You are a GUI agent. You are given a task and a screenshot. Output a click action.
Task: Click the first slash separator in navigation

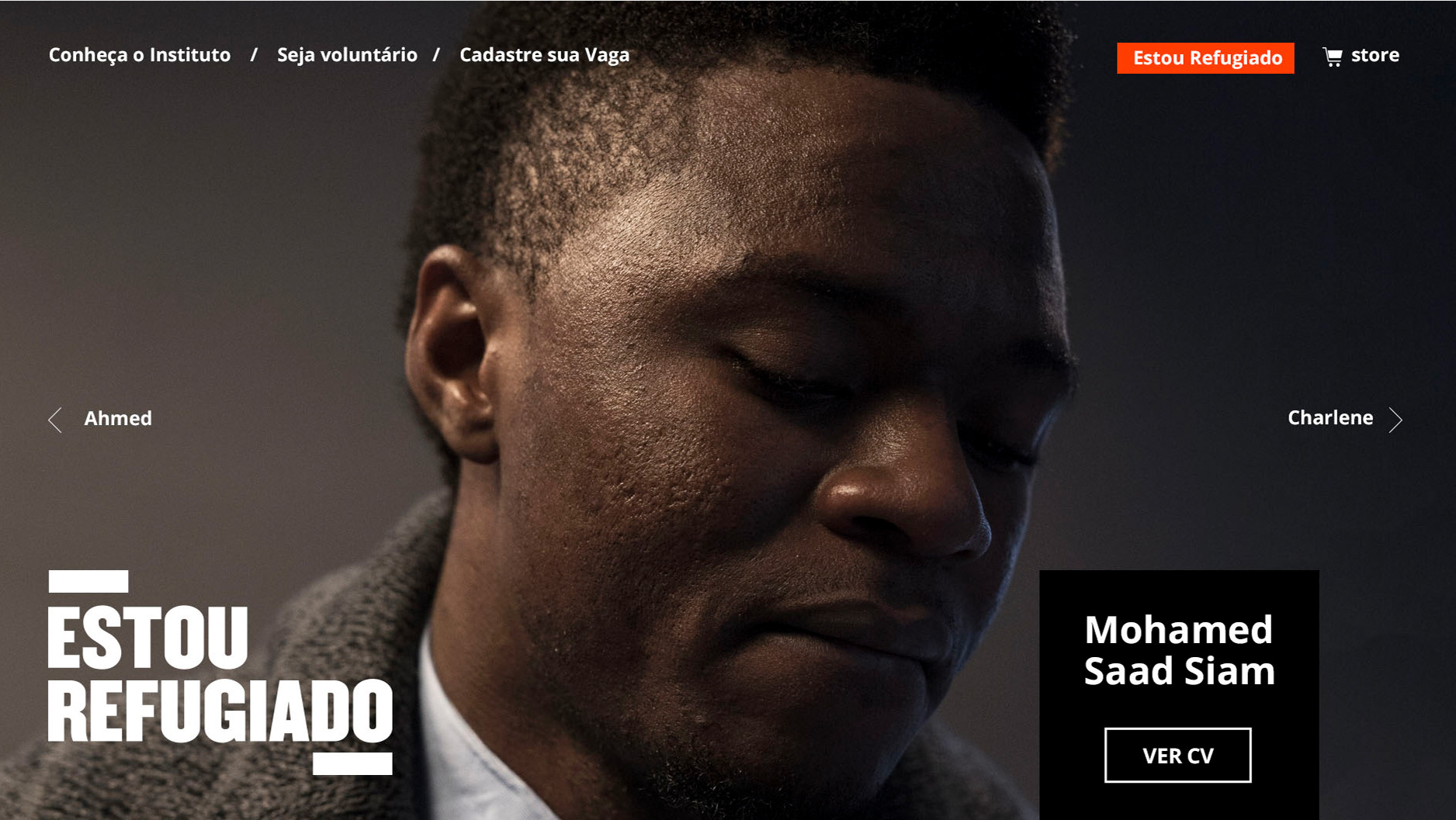(254, 55)
